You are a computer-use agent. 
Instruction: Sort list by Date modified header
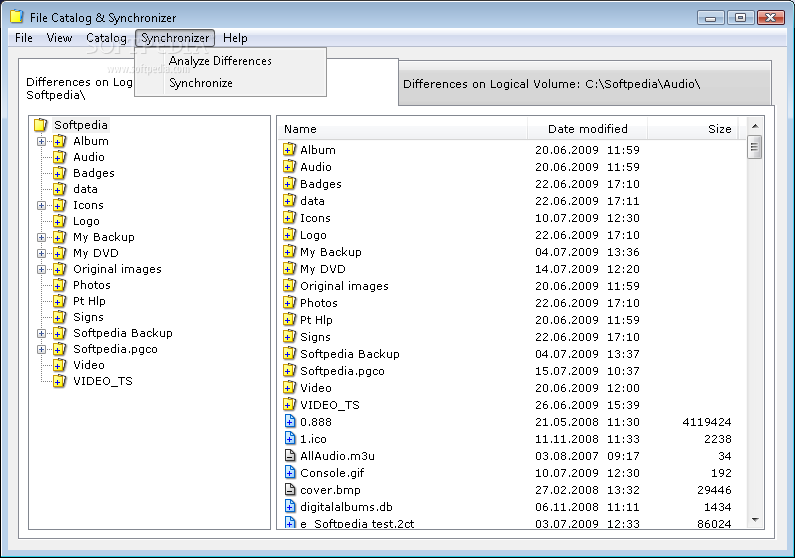pos(588,129)
